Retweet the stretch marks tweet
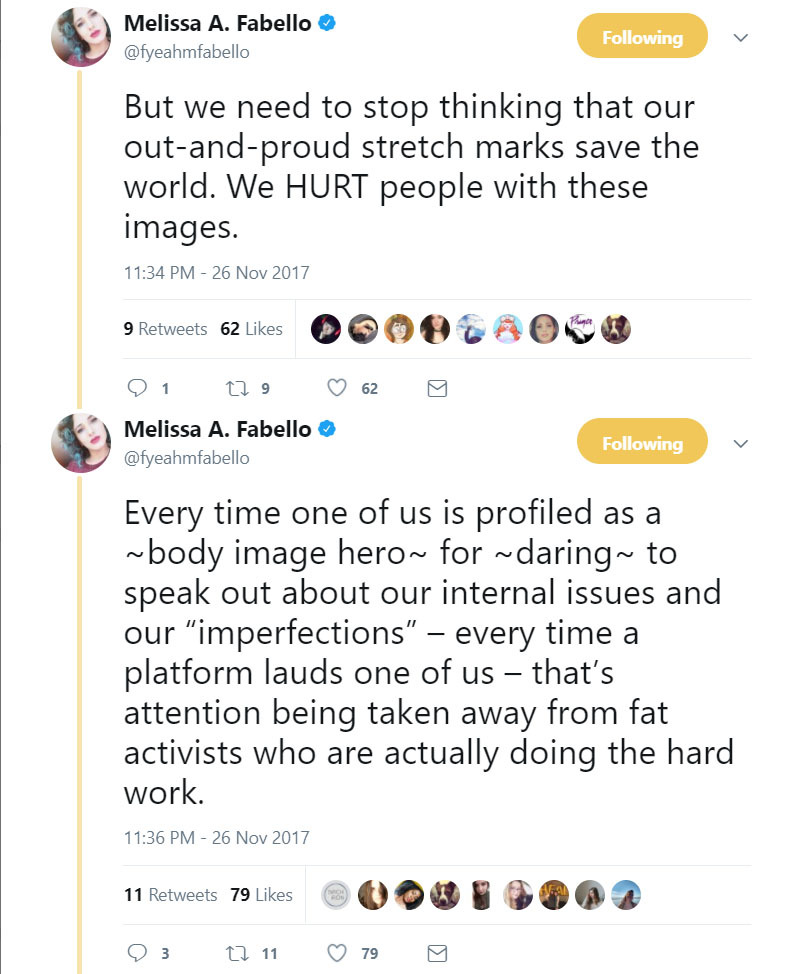Viewport: 796px width, 974px height. click(x=236, y=389)
